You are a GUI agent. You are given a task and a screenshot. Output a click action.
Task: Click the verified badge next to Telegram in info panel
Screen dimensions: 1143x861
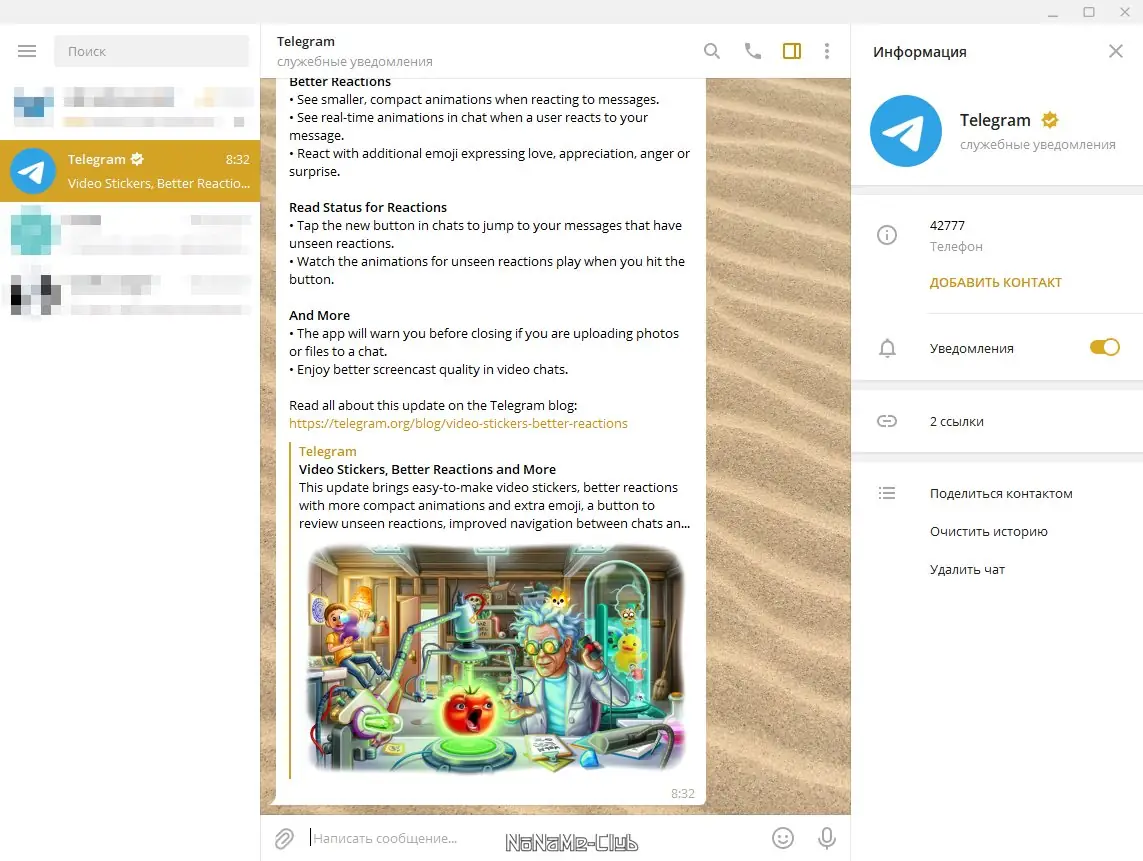pos(1050,120)
